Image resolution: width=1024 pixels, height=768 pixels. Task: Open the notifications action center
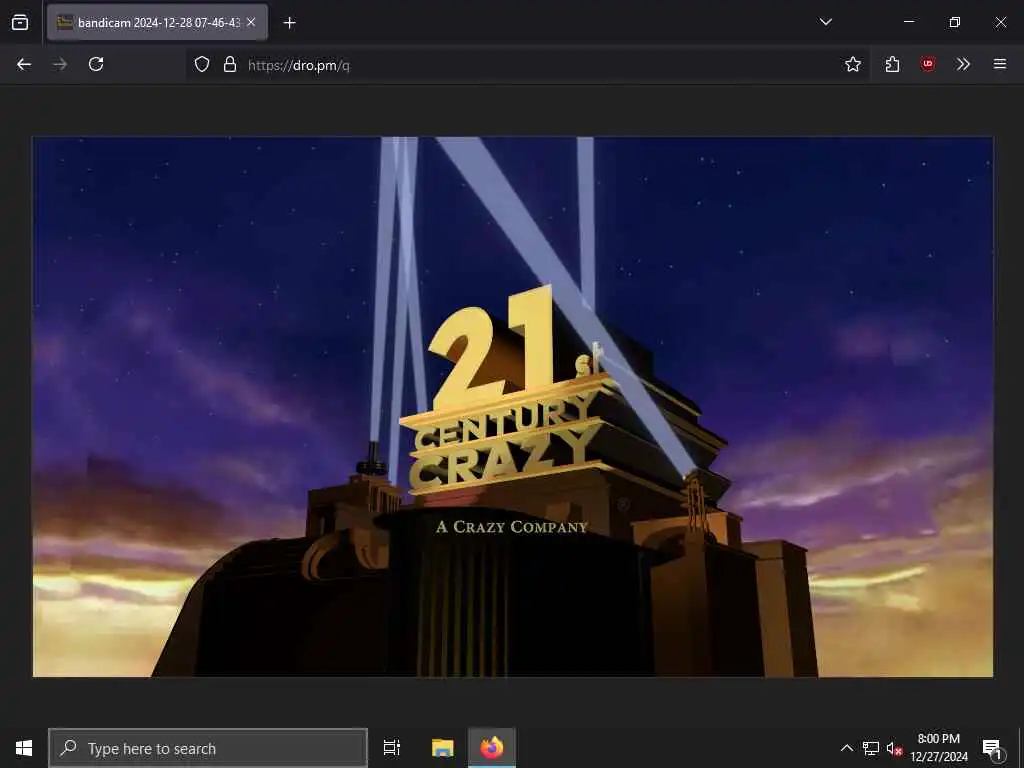(x=992, y=748)
